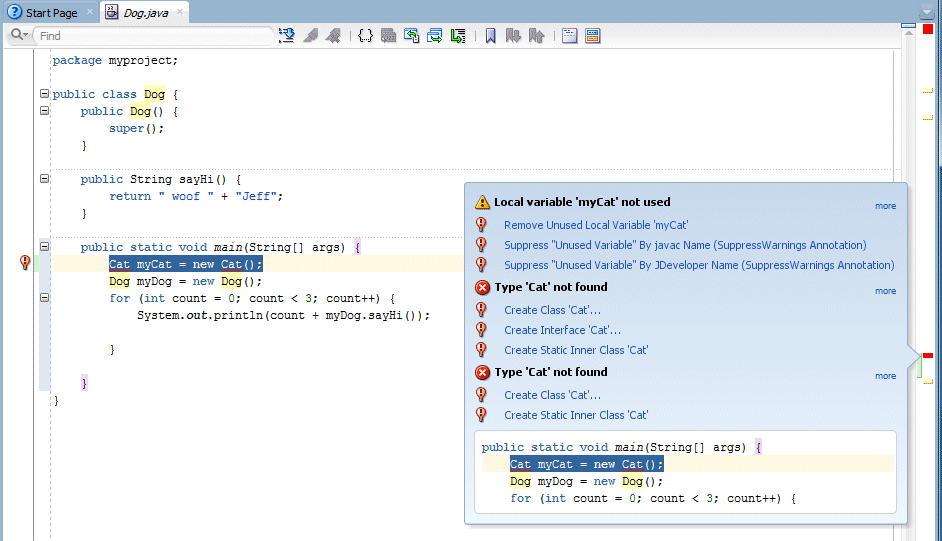Collapse the main method block
Screen dimensions: 942x541
[x=44, y=246]
